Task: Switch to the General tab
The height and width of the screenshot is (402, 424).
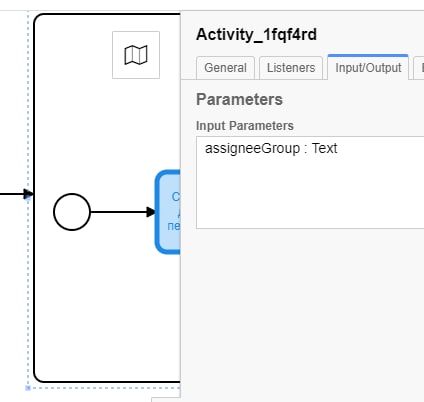Action: pos(225,68)
